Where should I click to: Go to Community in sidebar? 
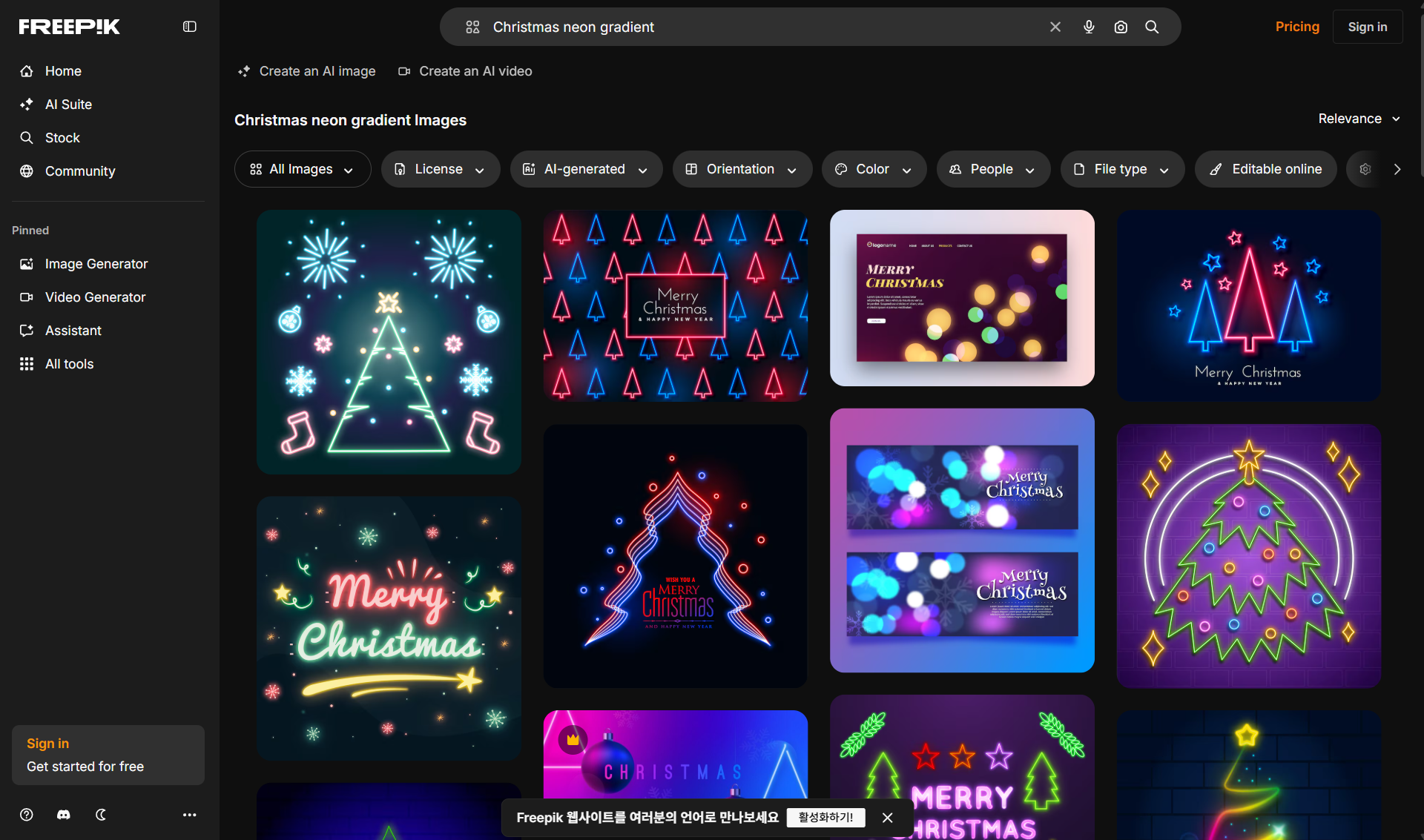tap(79, 171)
